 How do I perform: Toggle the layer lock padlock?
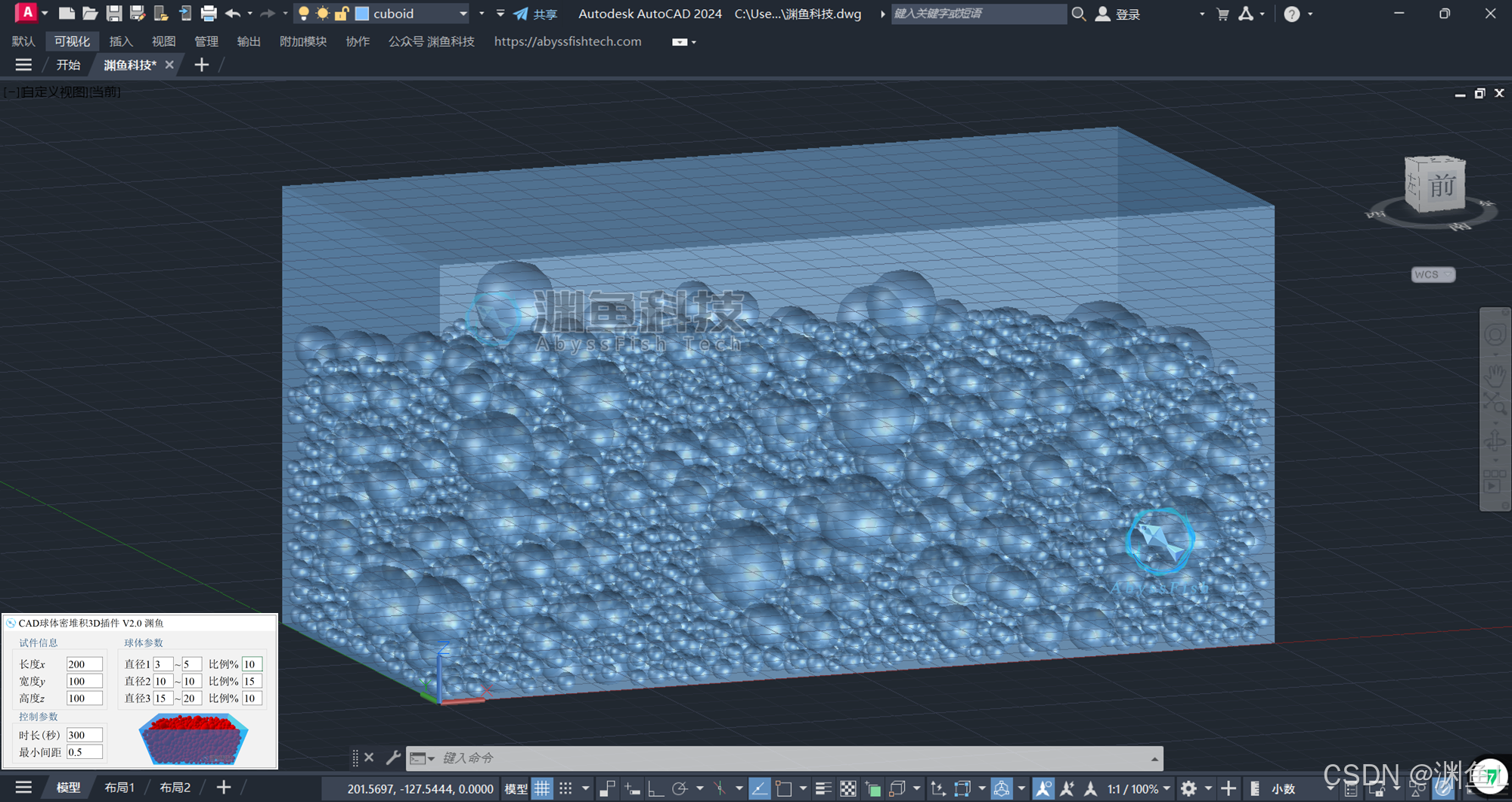tap(342, 14)
